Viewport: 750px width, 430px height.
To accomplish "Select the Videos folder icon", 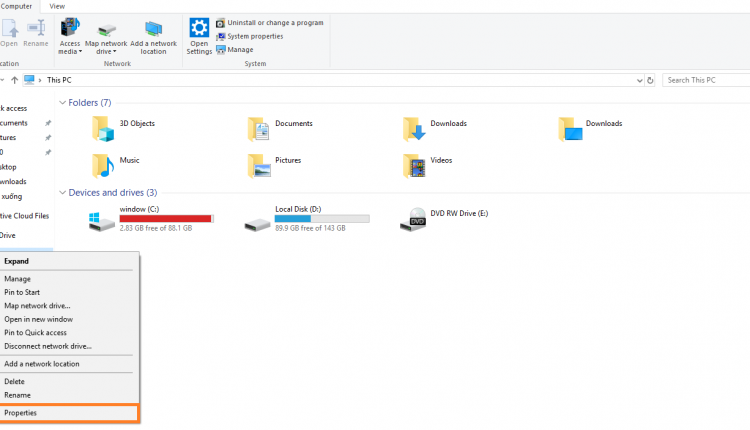I will click(x=414, y=165).
